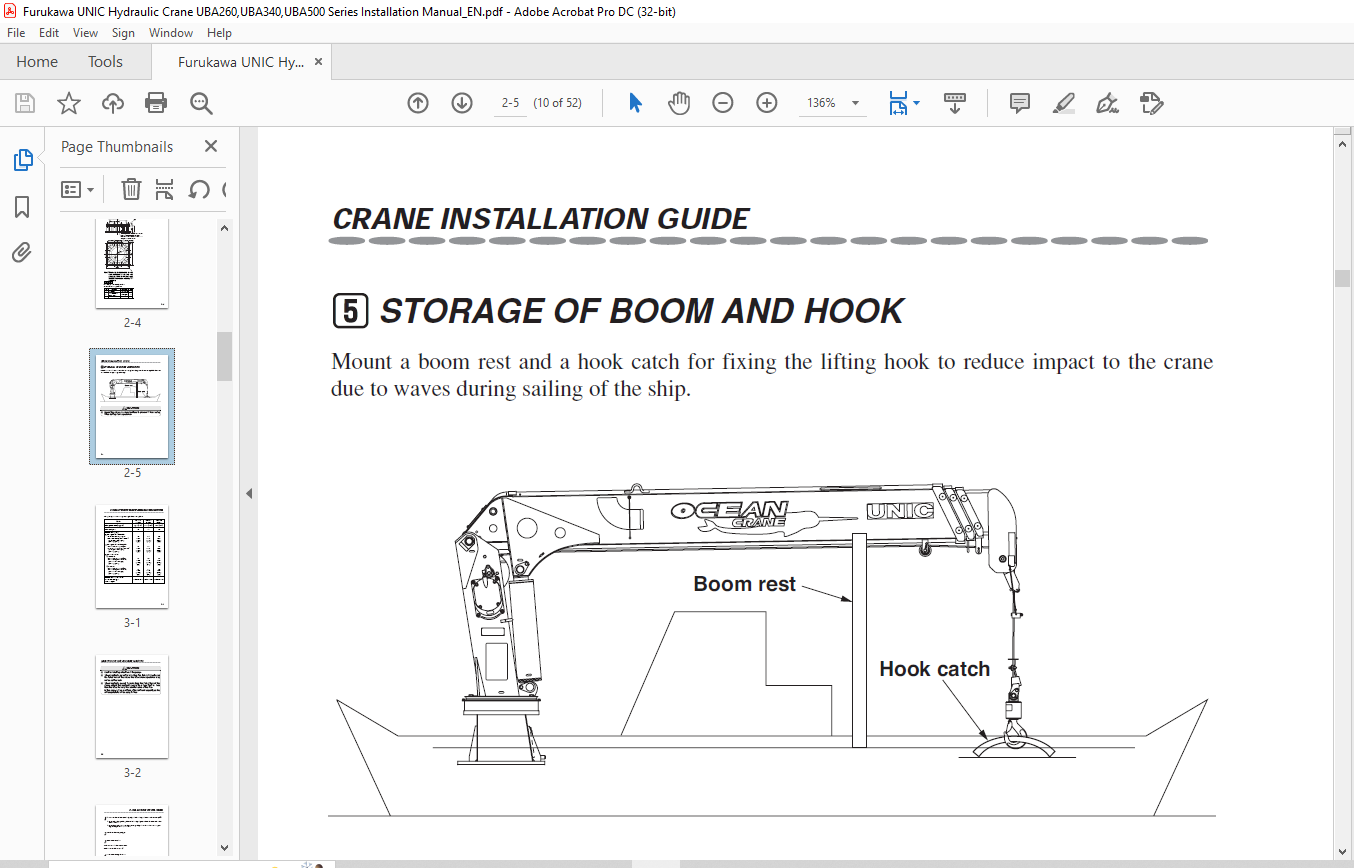The width and height of the screenshot is (1354, 868).
Task: Select the page 3-2 thumbnail
Action: (132, 707)
